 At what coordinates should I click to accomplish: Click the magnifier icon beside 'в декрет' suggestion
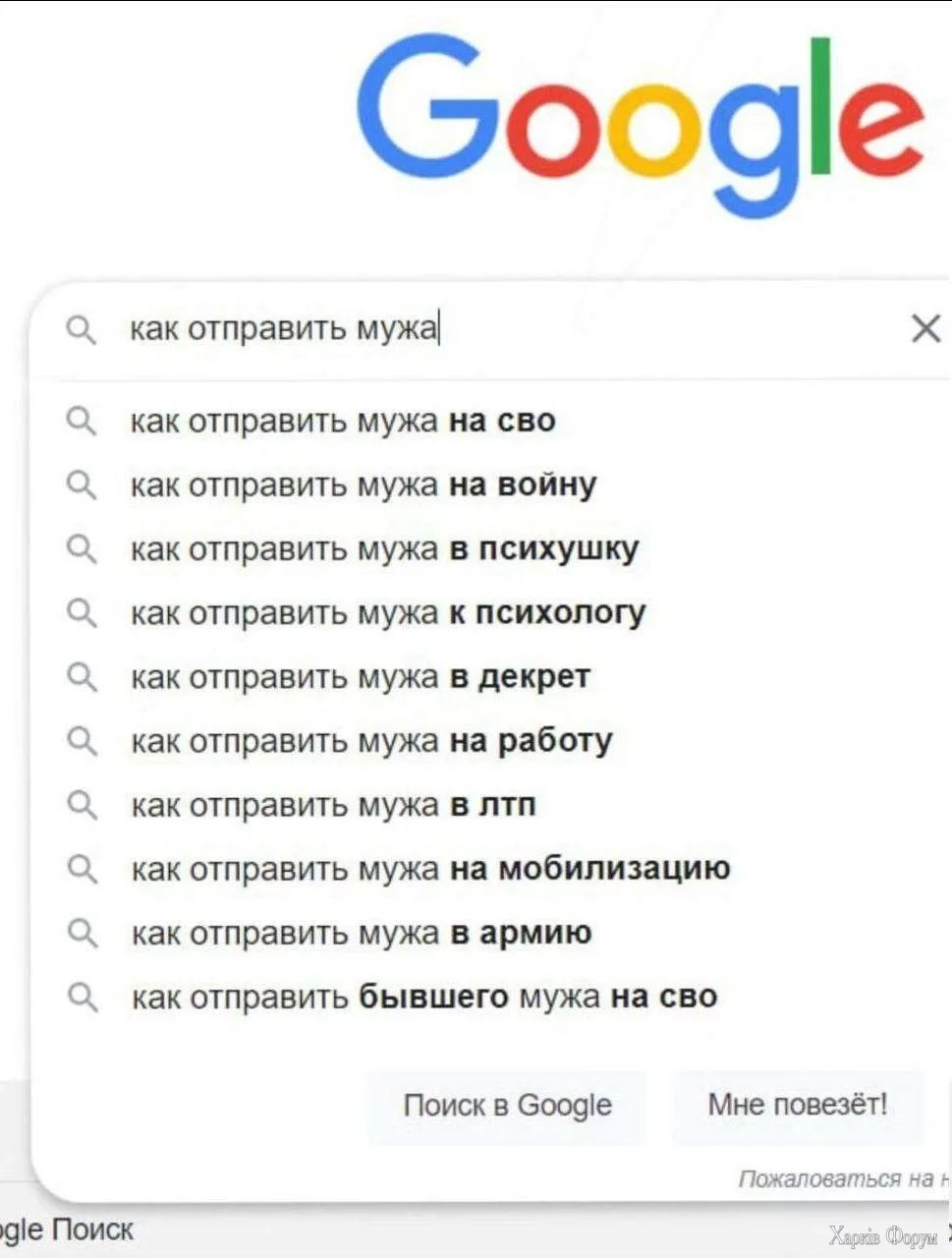tap(82, 677)
